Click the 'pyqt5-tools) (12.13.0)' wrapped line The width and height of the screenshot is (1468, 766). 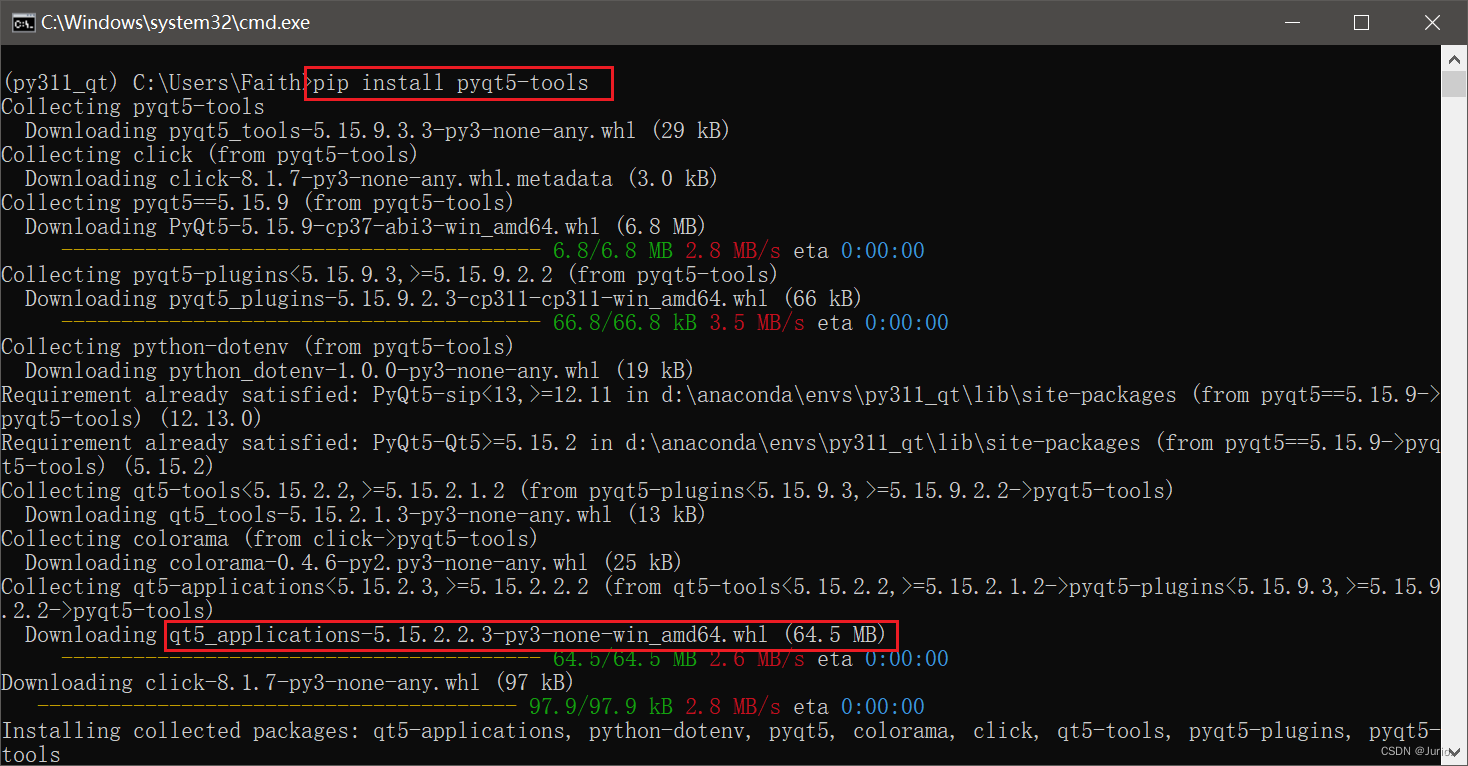(132, 419)
